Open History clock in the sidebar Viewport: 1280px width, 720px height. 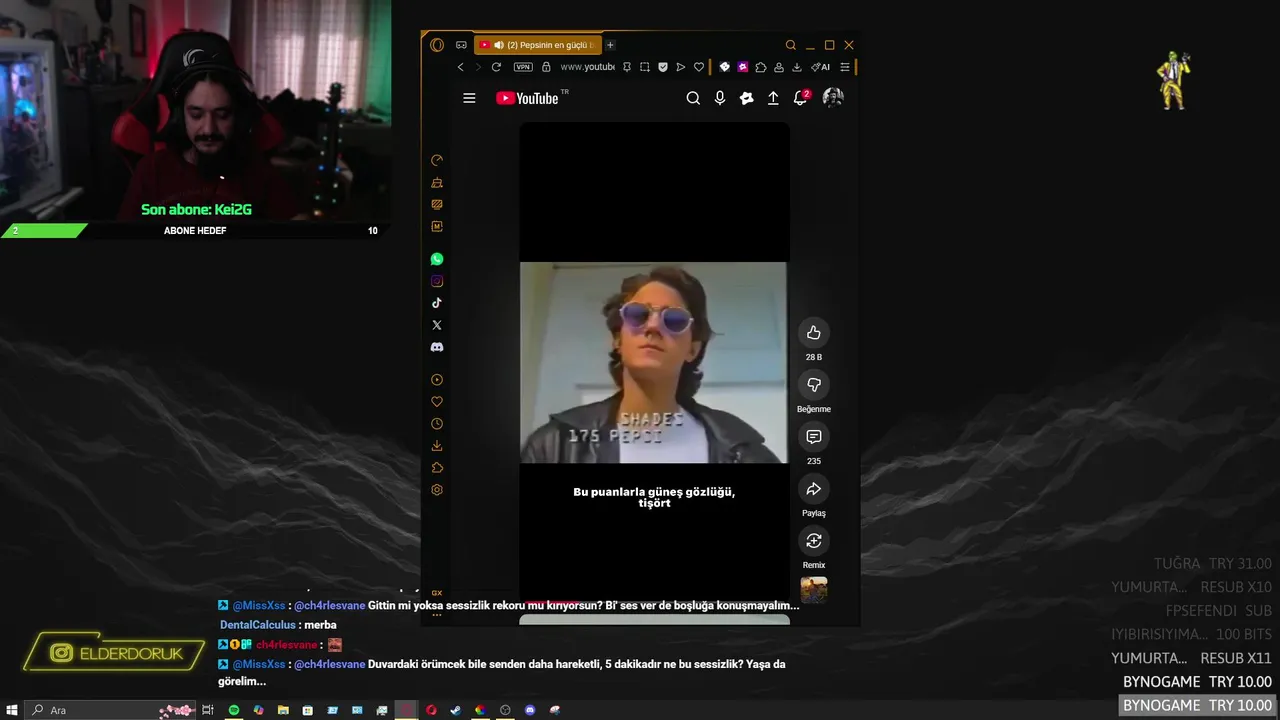437,424
